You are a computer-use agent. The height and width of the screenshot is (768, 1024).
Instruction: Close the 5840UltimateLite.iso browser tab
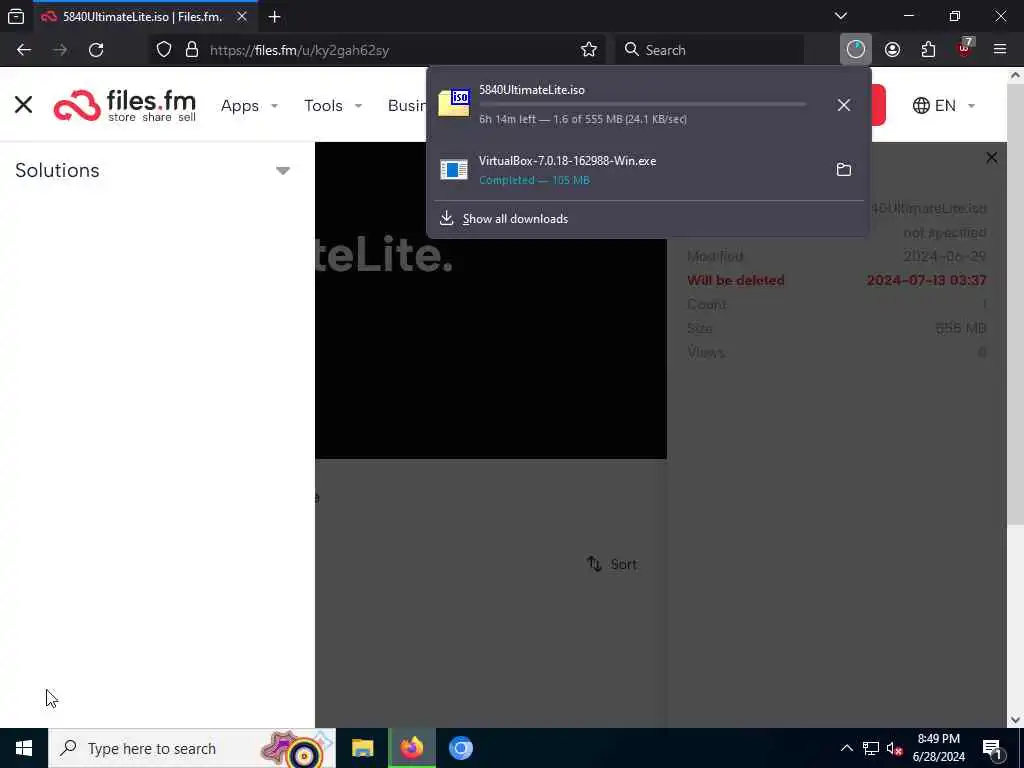click(242, 16)
